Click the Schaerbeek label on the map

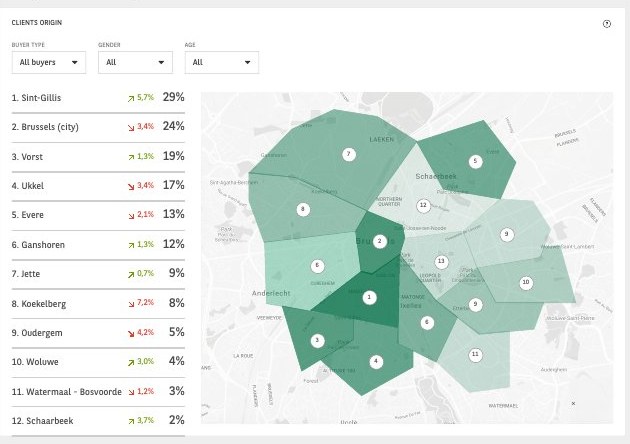tap(436, 176)
